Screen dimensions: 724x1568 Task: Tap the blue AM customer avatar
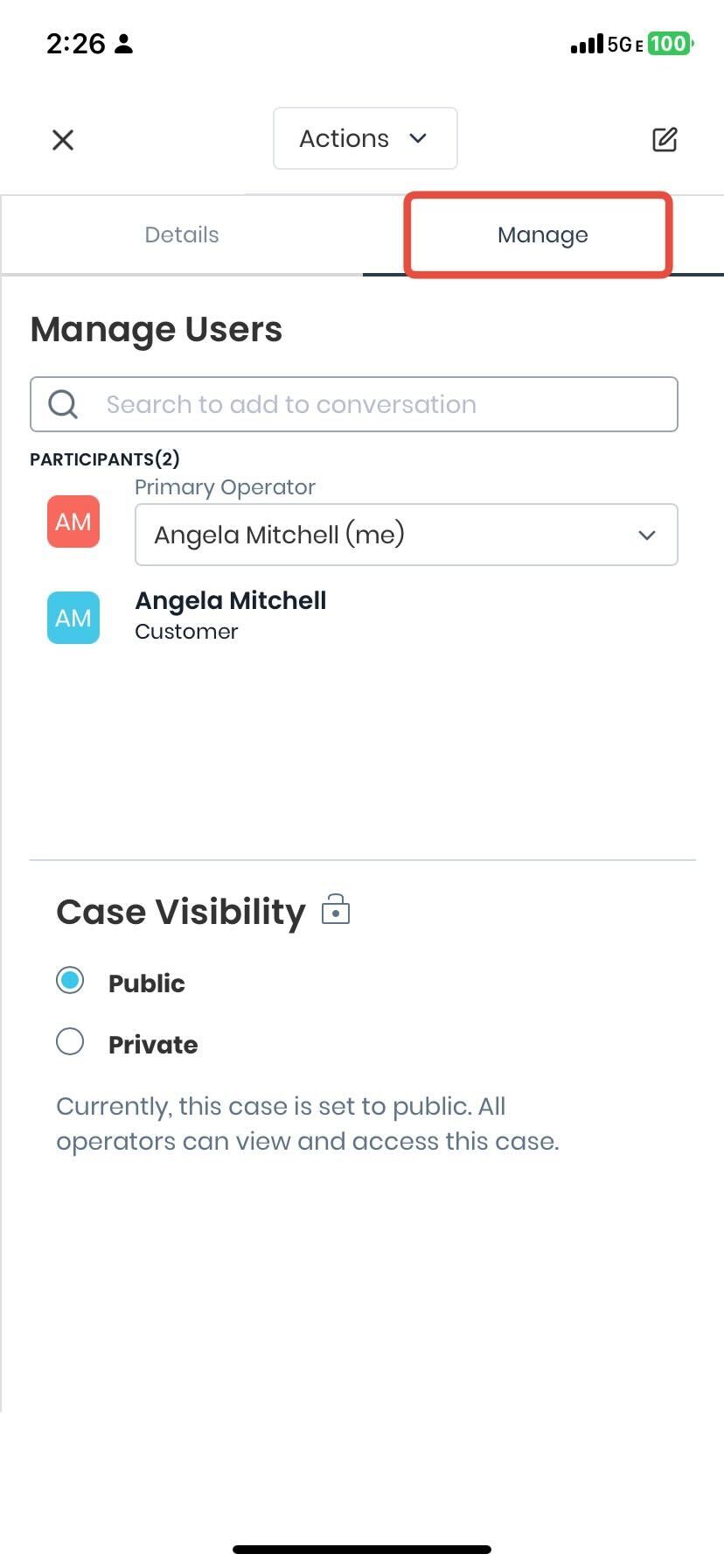(73, 618)
